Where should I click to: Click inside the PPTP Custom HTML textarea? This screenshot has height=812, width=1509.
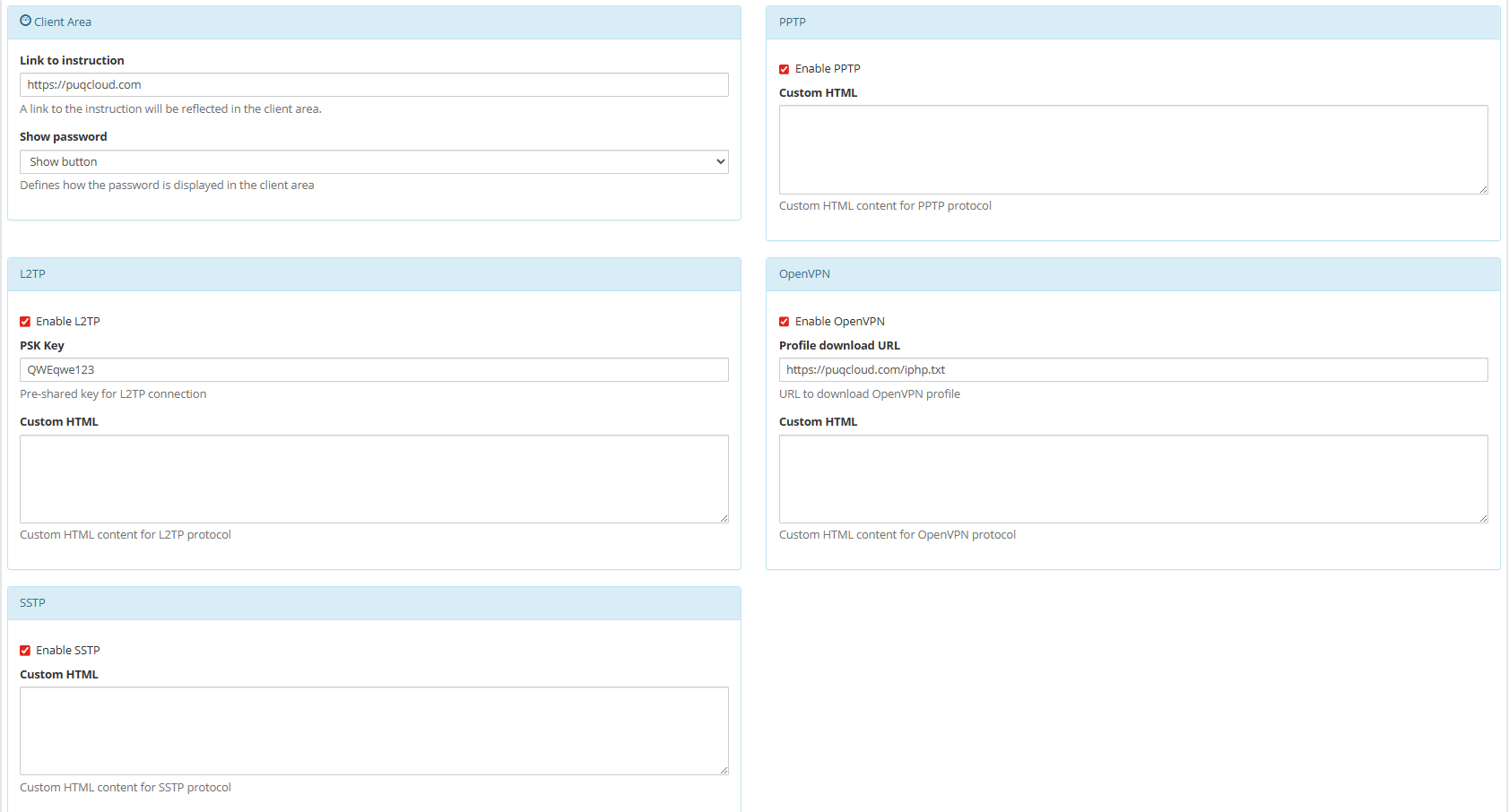(x=1133, y=150)
